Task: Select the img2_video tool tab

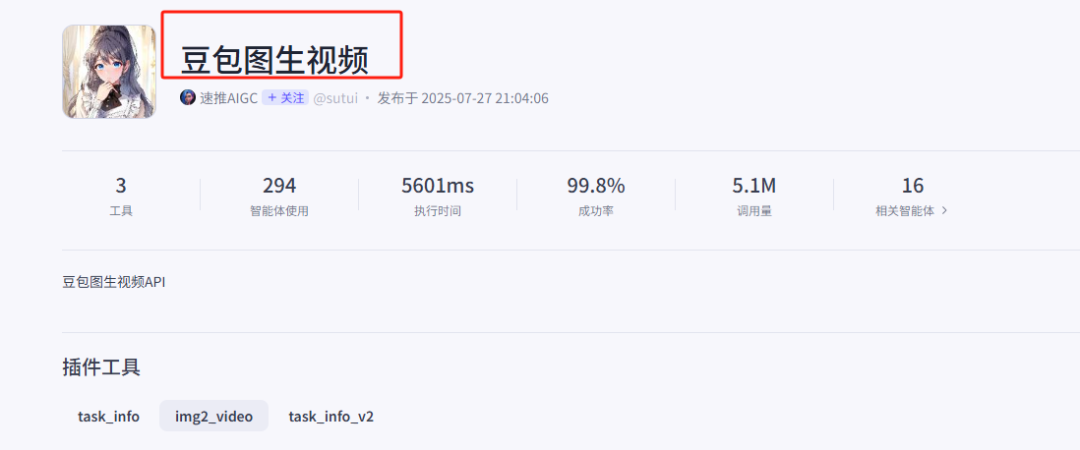Action: pos(214,416)
